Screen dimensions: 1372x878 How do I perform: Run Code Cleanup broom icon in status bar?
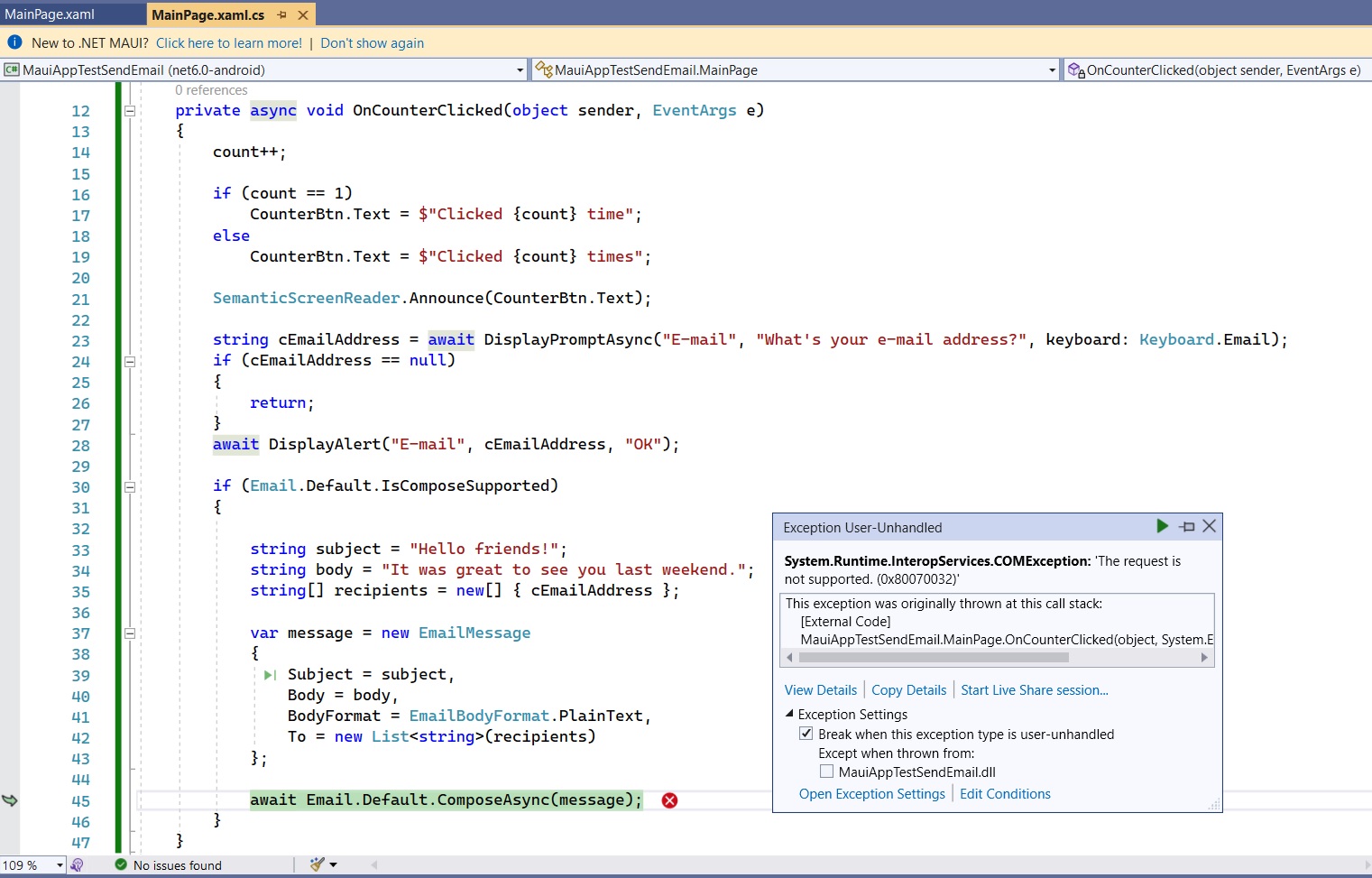coord(318,864)
